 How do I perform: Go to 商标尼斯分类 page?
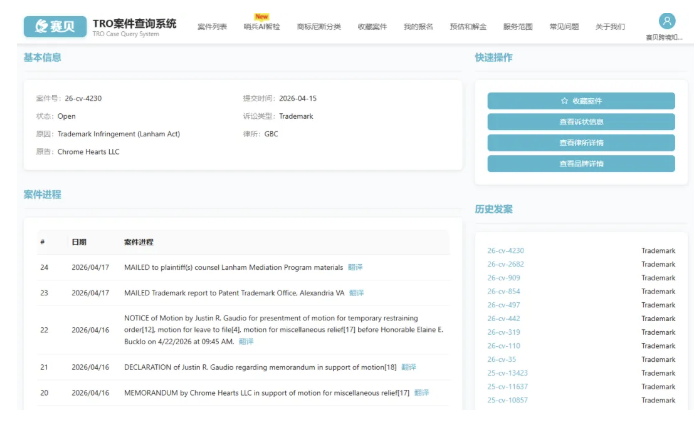coord(318,27)
